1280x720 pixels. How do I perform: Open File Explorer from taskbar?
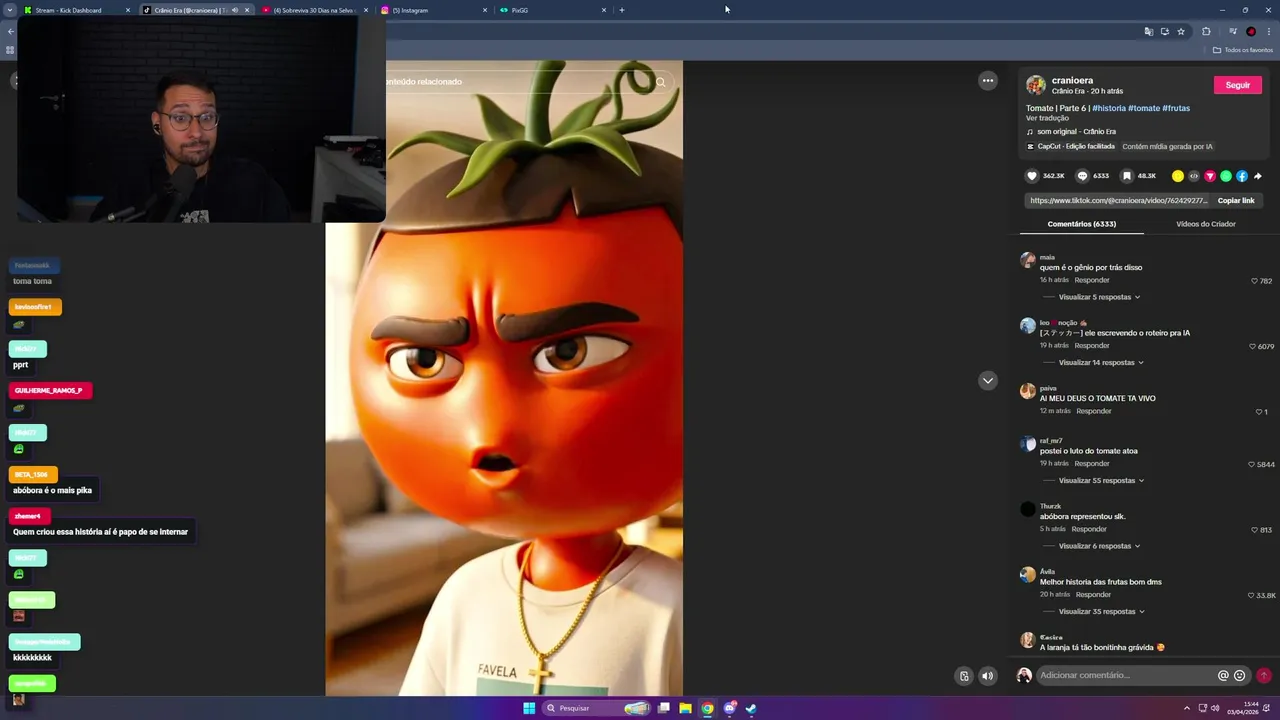point(685,708)
